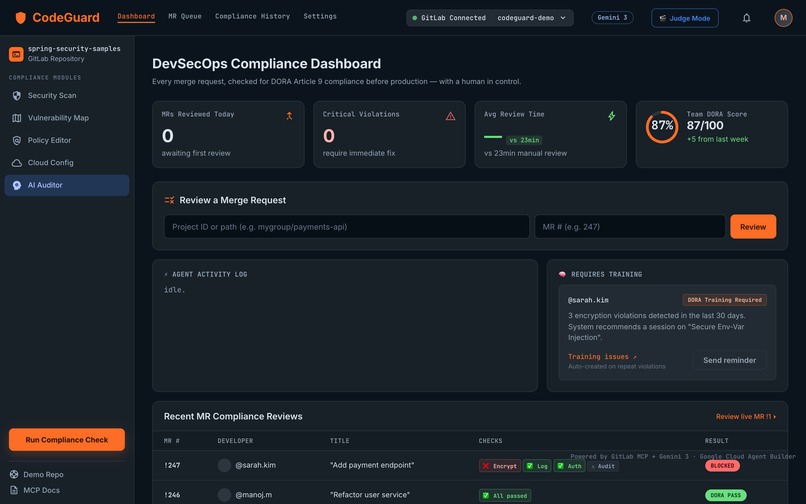Click the Send reminder button
Screen dimensions: 806x504
pos(729,360)
